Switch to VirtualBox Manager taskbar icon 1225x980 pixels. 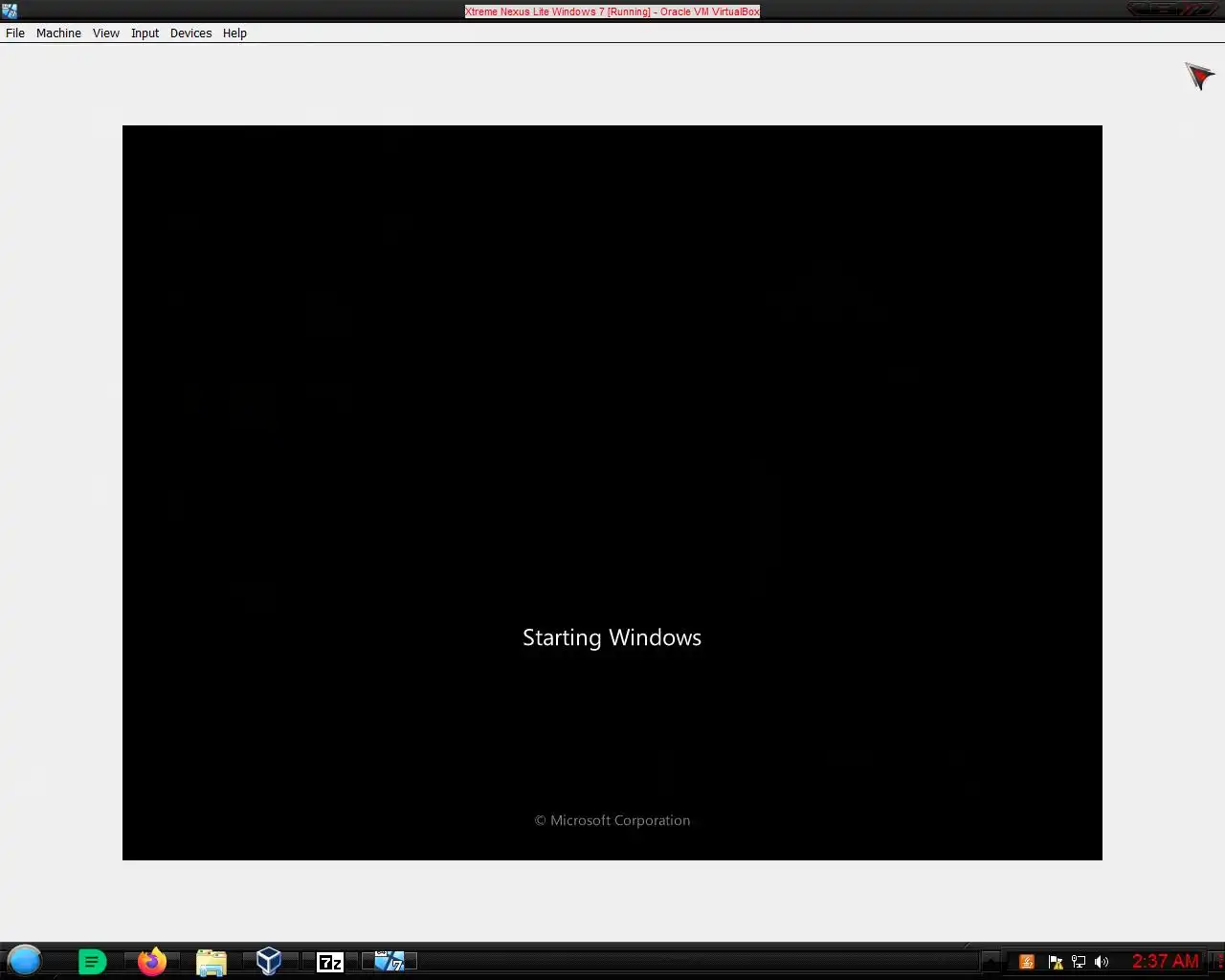click(x=269, y=961)
